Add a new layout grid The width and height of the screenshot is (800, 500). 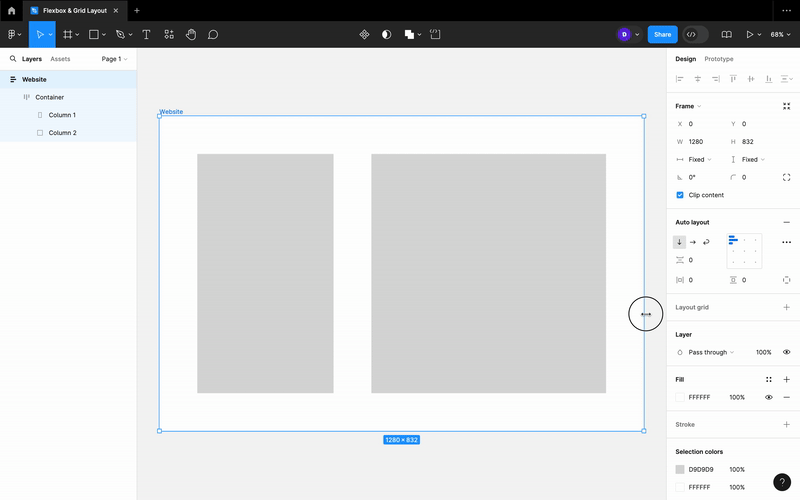click(786, 307)
